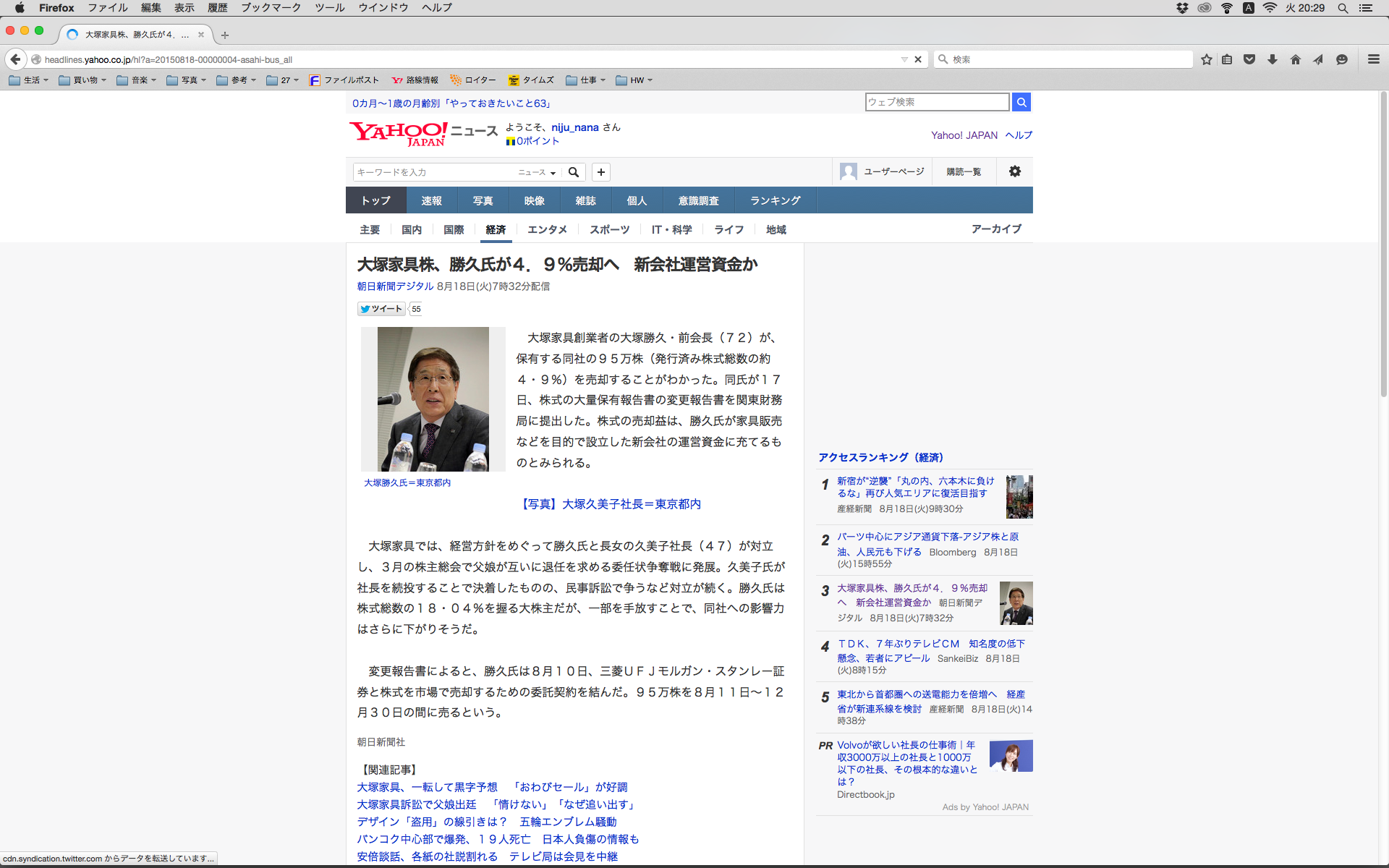Open the Firefox hamburger menu
The height and width of the screenshot is (868, 1389).
pyautogui.click(x=1373, y=59)
